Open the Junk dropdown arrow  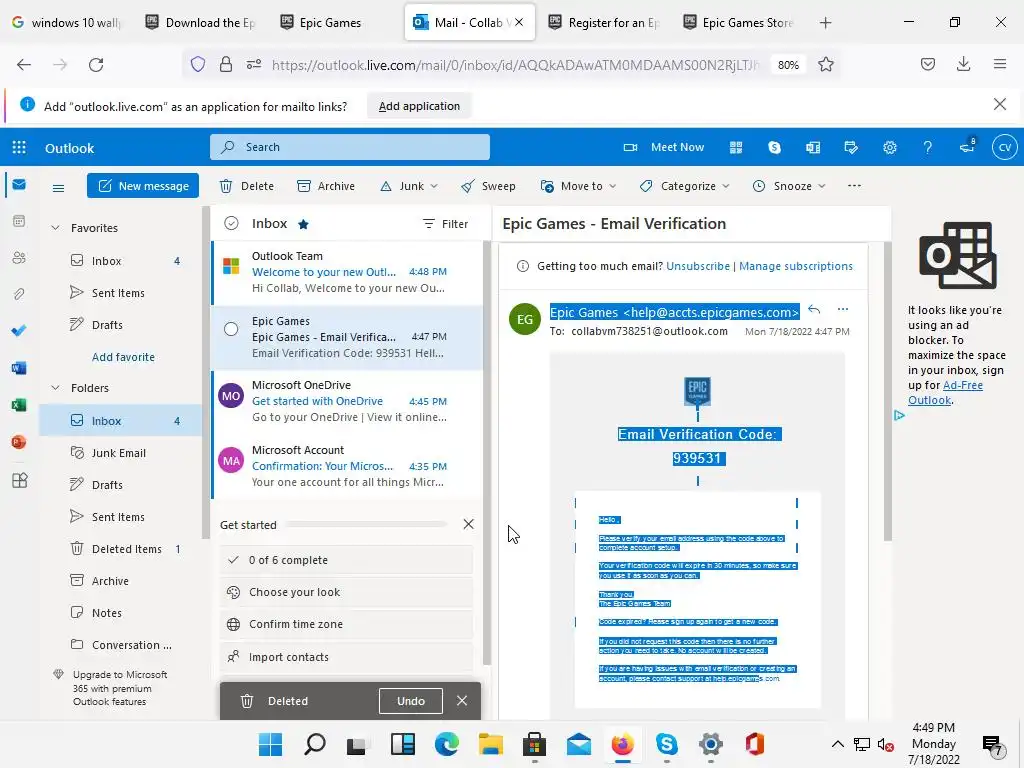[434, 187]
